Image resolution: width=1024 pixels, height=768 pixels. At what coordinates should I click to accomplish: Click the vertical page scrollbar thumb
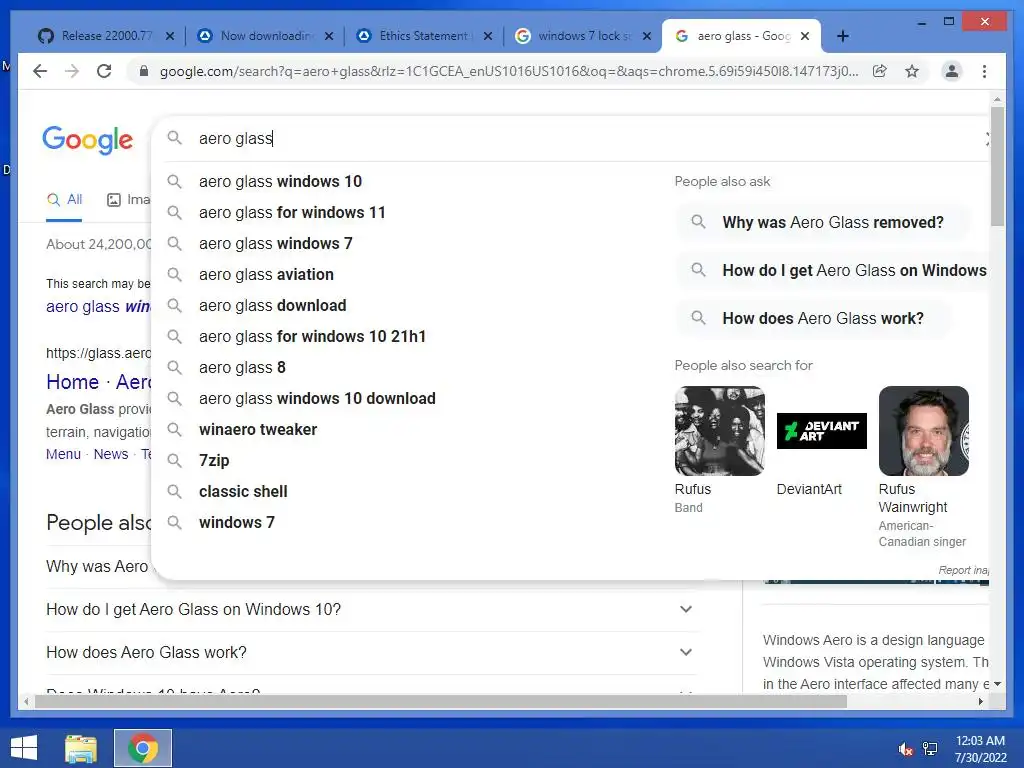click(997, 167)
